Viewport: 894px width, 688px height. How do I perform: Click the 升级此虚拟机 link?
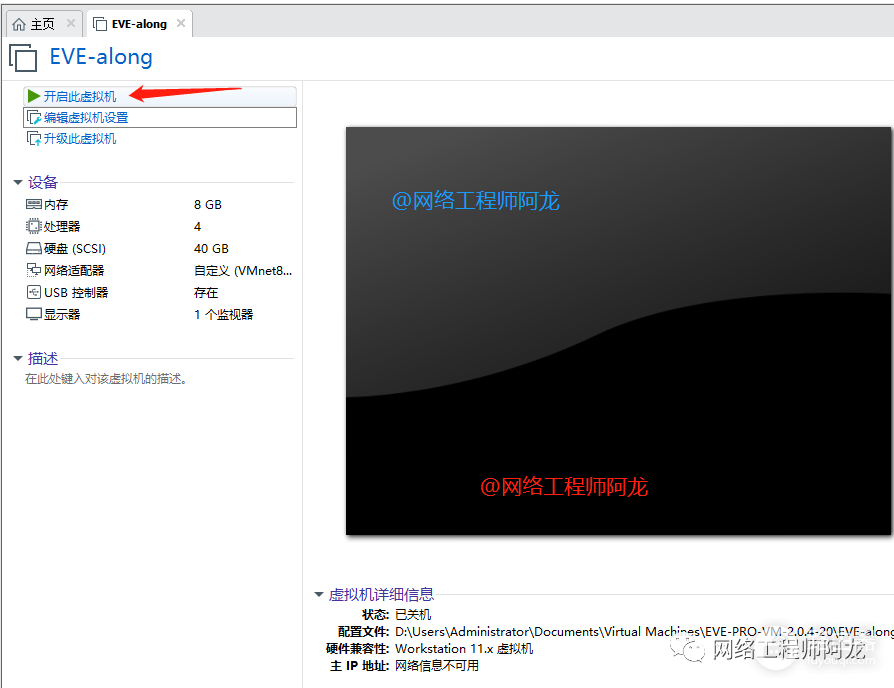tap(80, 139)
